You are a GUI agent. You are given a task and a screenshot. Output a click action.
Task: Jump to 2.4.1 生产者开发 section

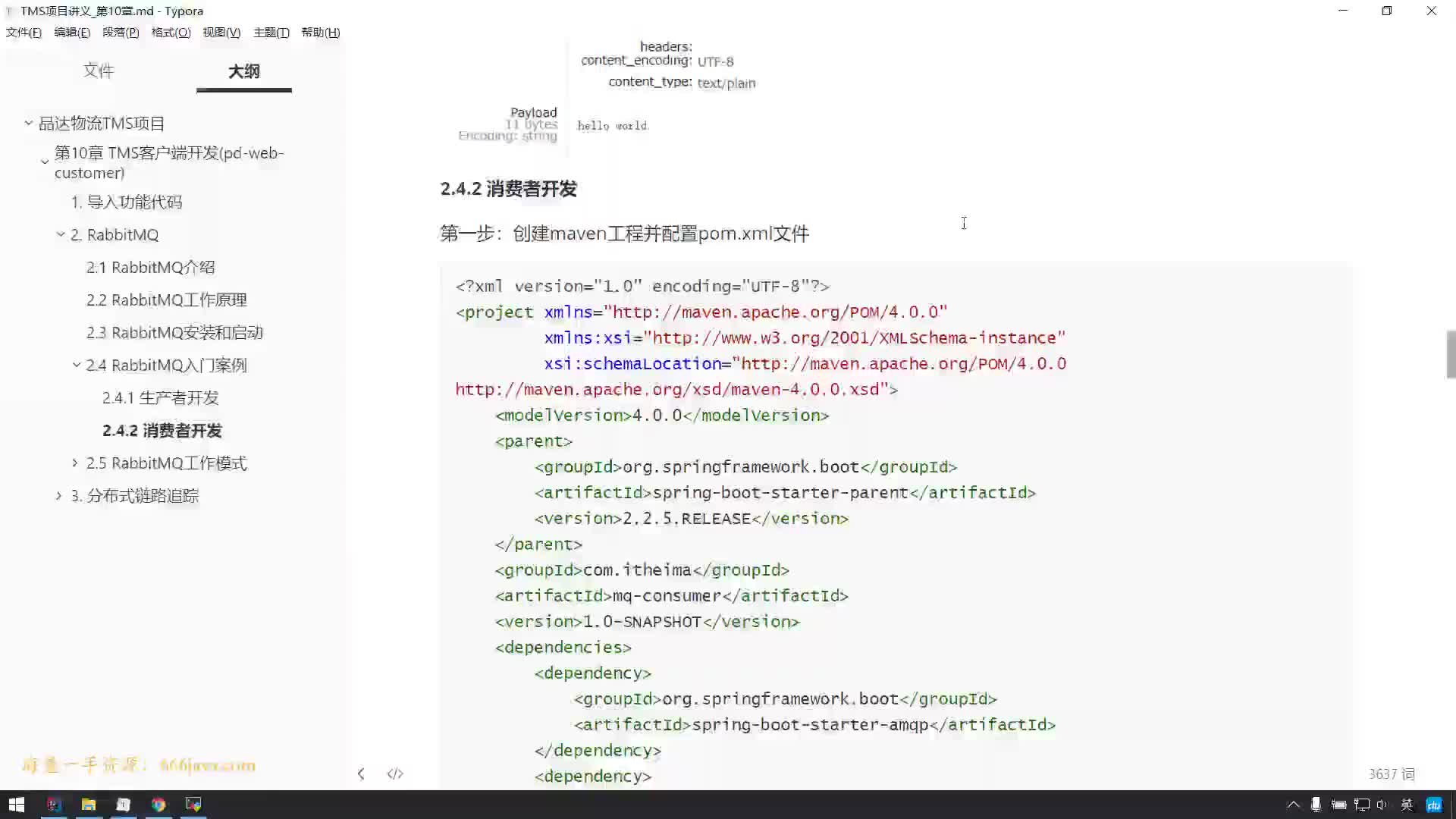click(161, 398)
